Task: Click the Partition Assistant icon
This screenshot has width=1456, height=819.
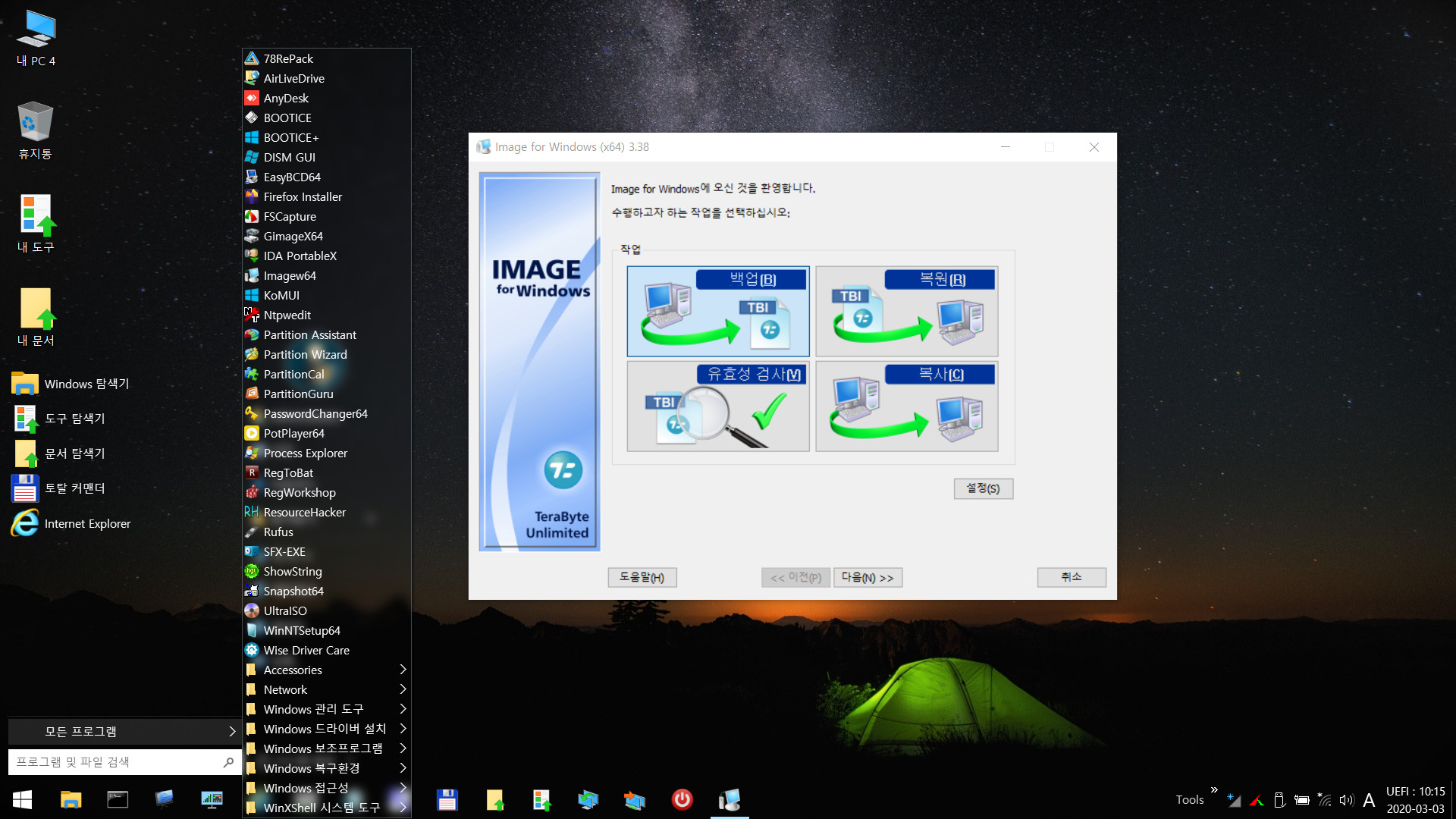Action: [x=252, y=334]
